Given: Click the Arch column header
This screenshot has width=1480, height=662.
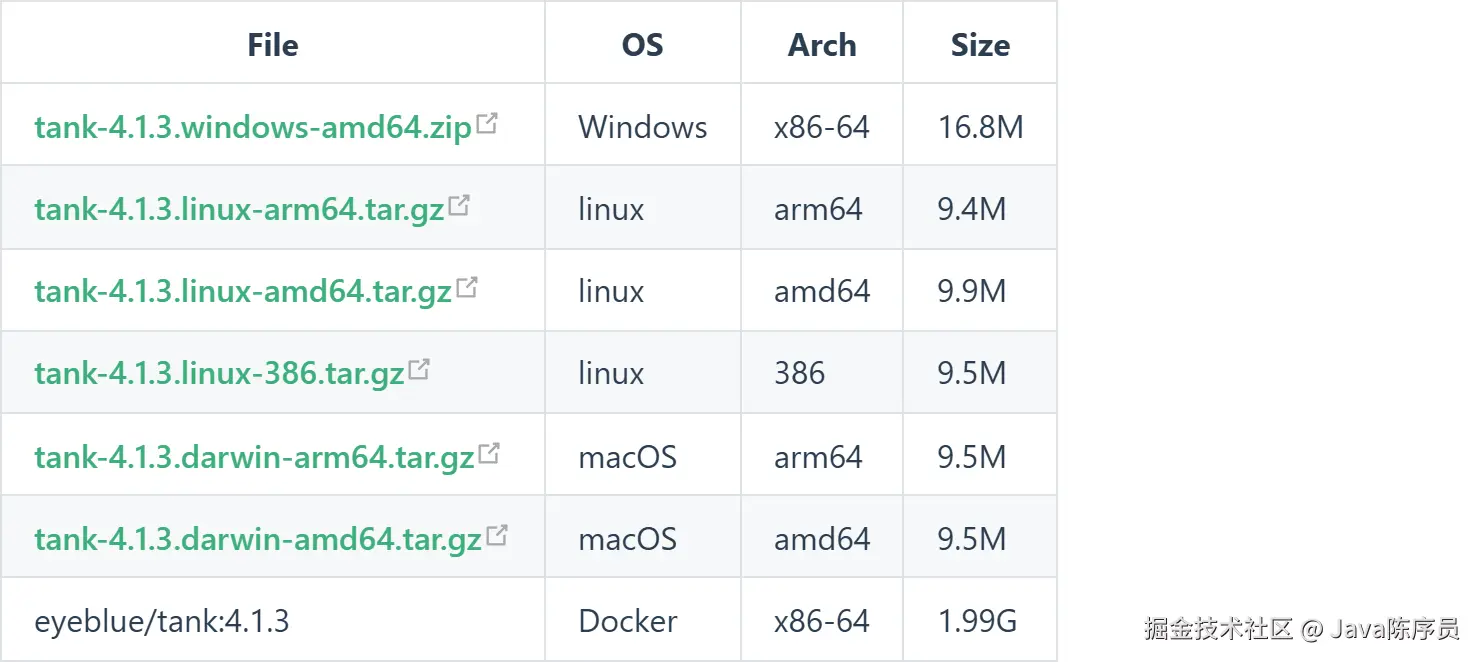Looking at the screenshot, I should pyautogui.click(x=822, y=45).
